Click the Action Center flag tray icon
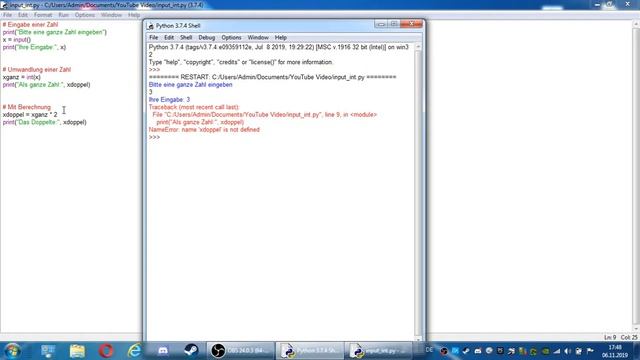 pyautogui.click(x=590, y=351)
